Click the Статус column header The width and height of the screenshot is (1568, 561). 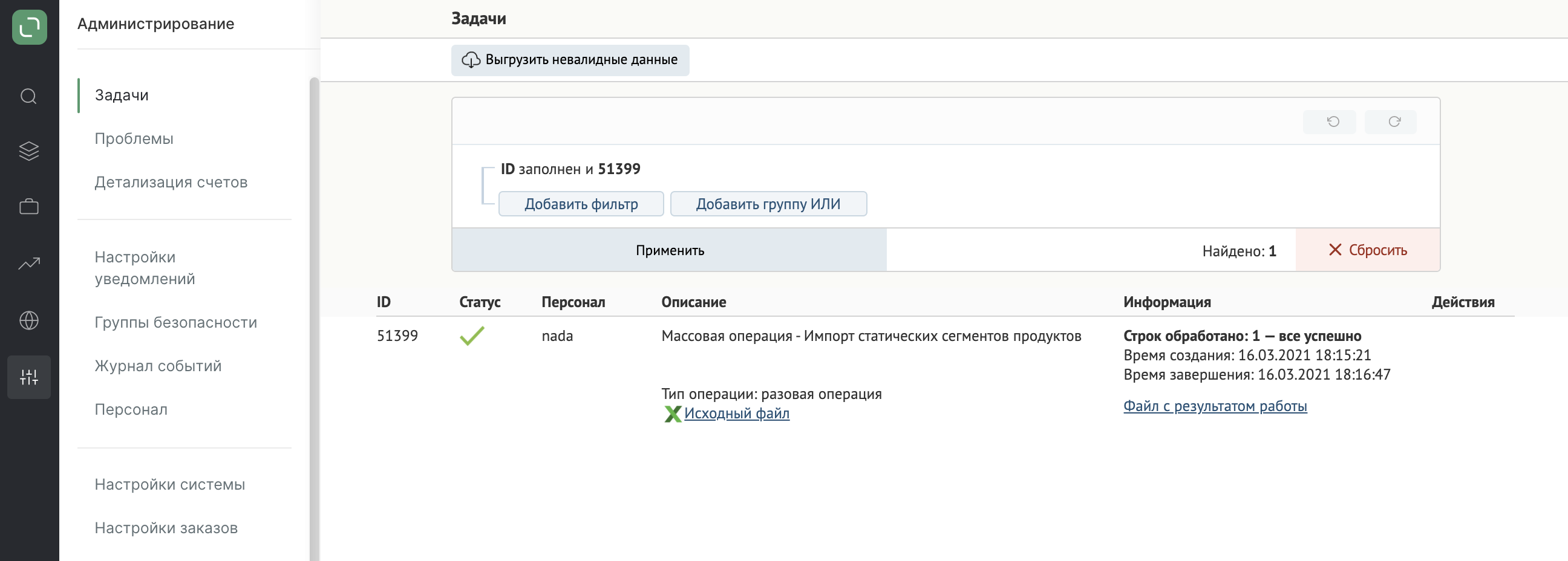tap(480, 302)
